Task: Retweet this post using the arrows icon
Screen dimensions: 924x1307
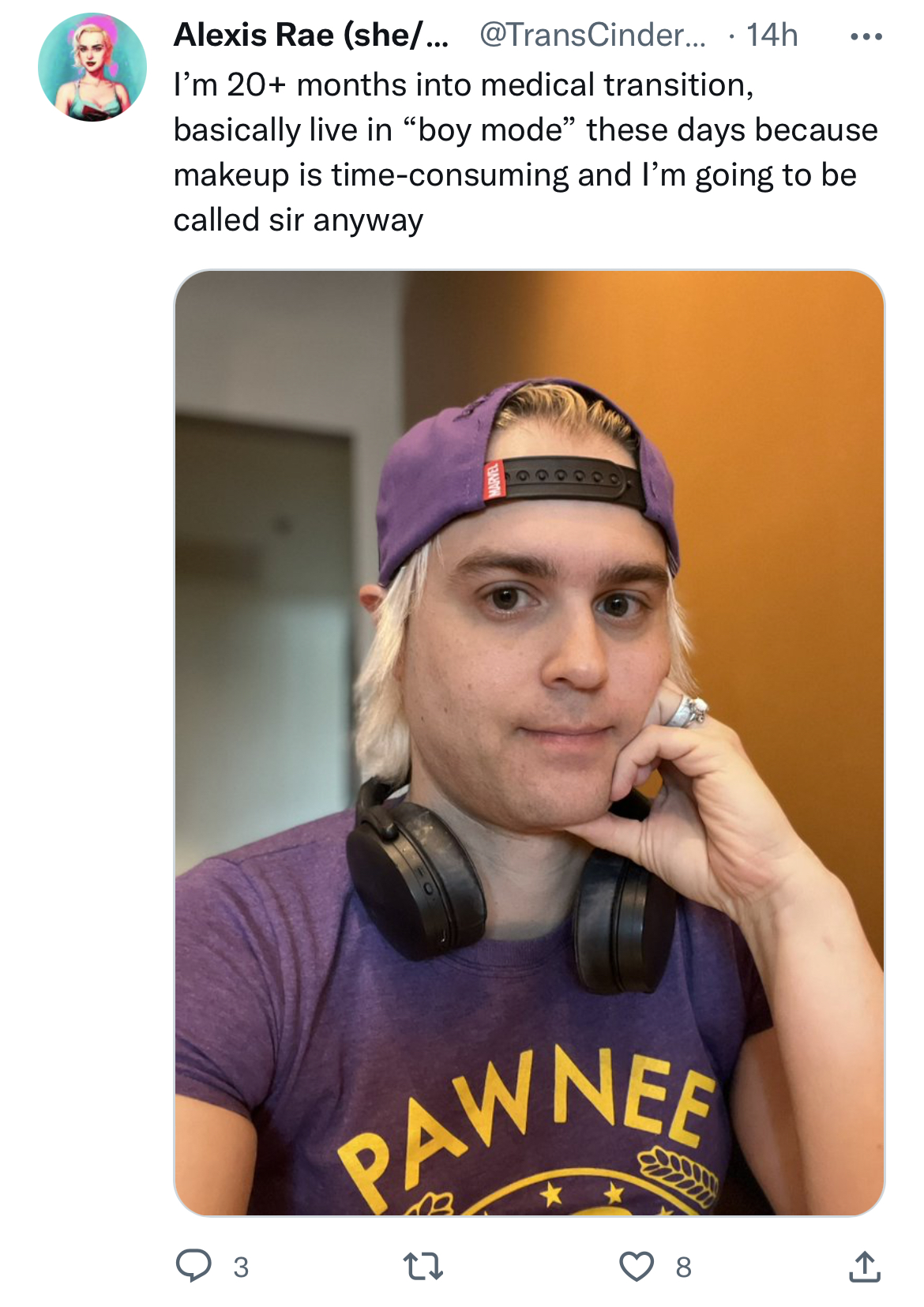Action: 423,1267
